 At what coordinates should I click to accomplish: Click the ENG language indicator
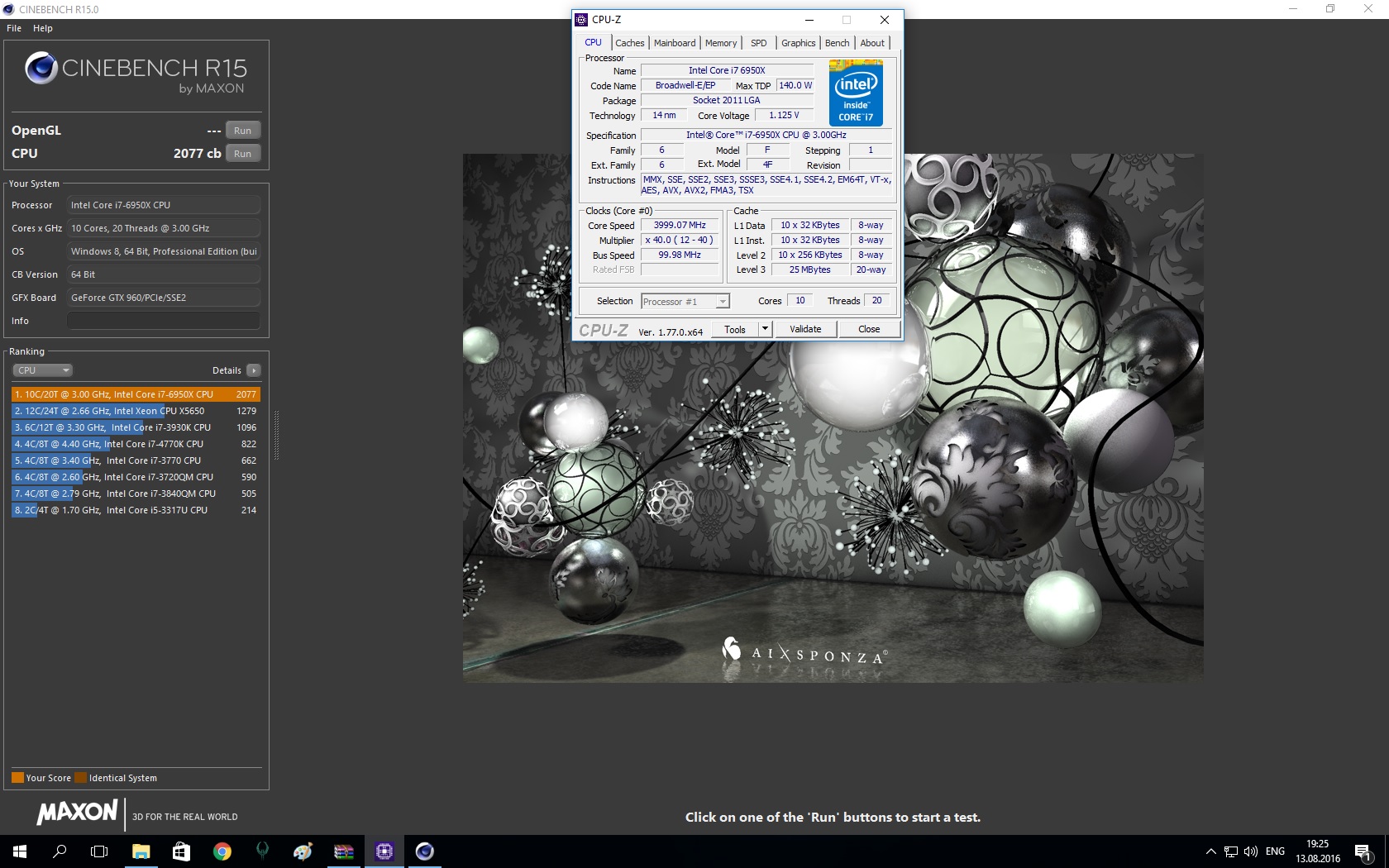click(x=1276, y=851)
